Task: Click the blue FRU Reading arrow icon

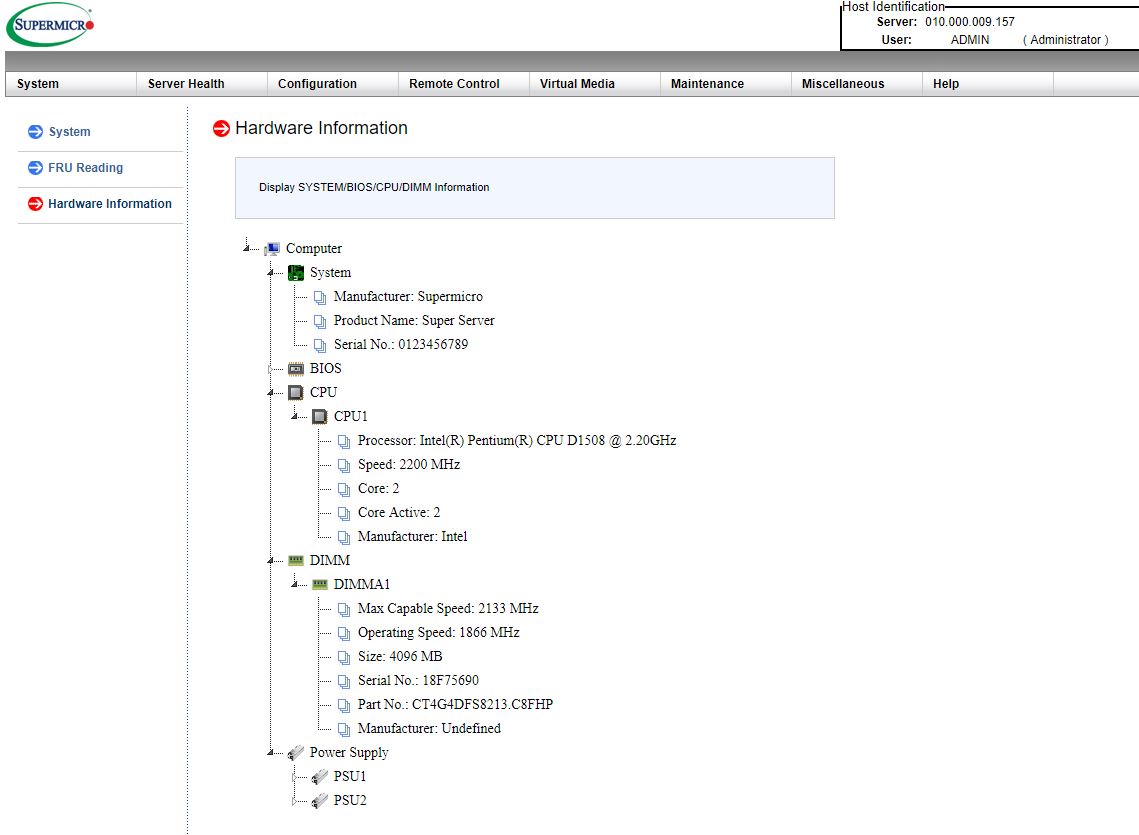Action: pos(35,168)
